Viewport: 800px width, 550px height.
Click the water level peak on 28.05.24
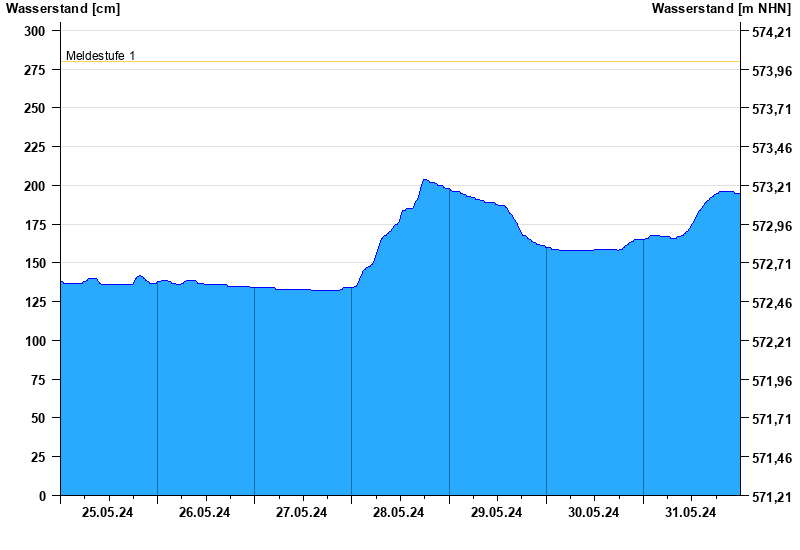[424, 180]
